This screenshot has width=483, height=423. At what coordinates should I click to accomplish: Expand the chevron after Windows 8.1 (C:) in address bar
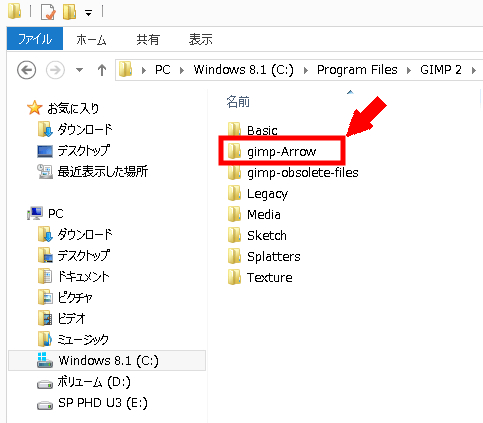(306, 70)
